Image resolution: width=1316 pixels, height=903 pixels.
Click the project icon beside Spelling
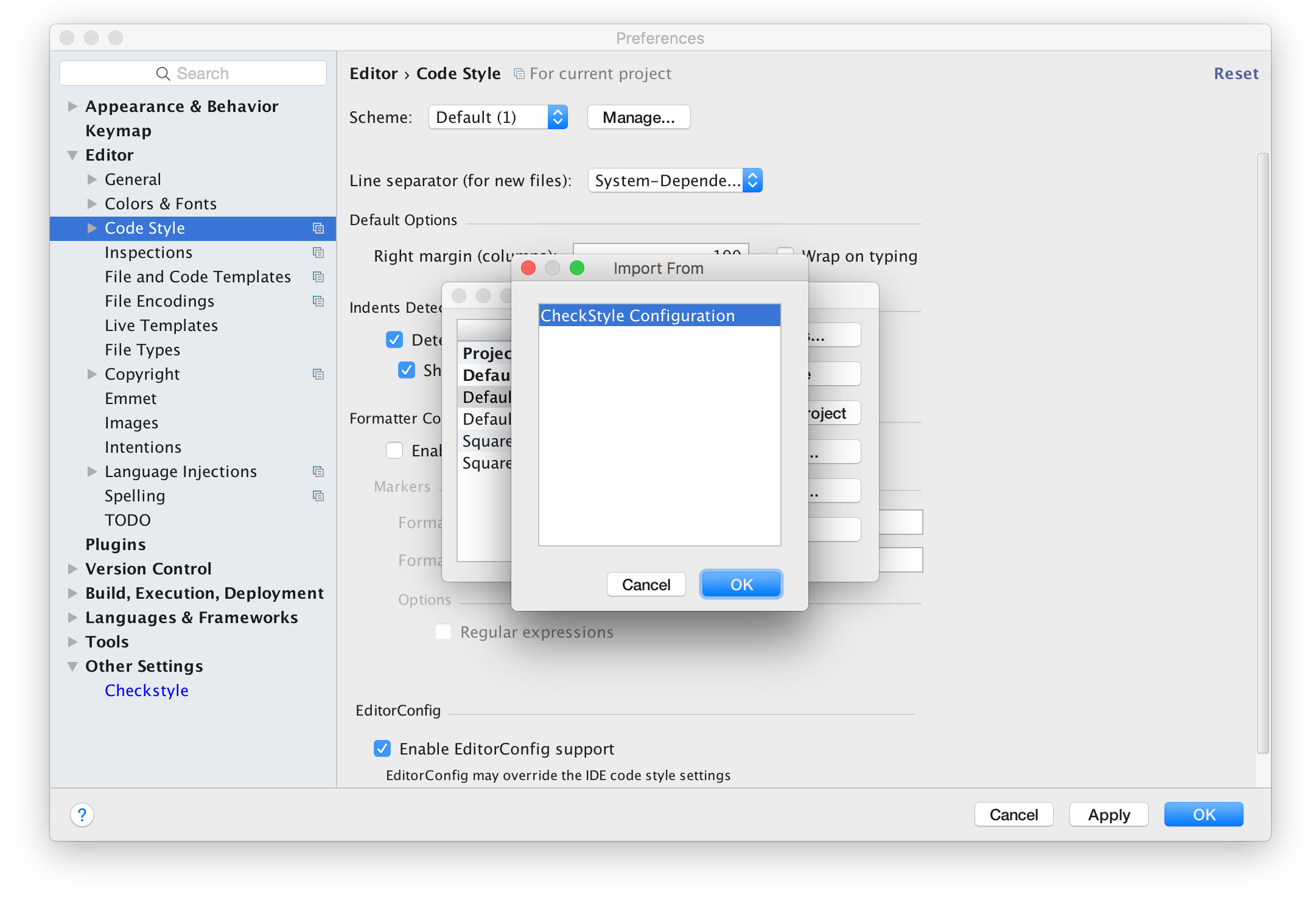coord(318,496)
